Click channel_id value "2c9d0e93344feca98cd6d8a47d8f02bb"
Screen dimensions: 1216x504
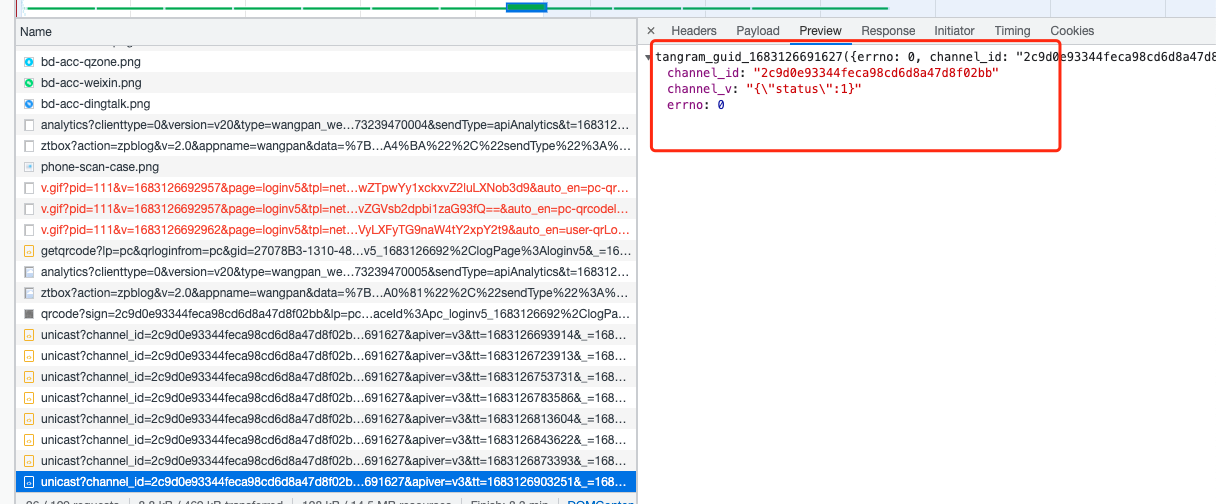click(x=875, y=74)
